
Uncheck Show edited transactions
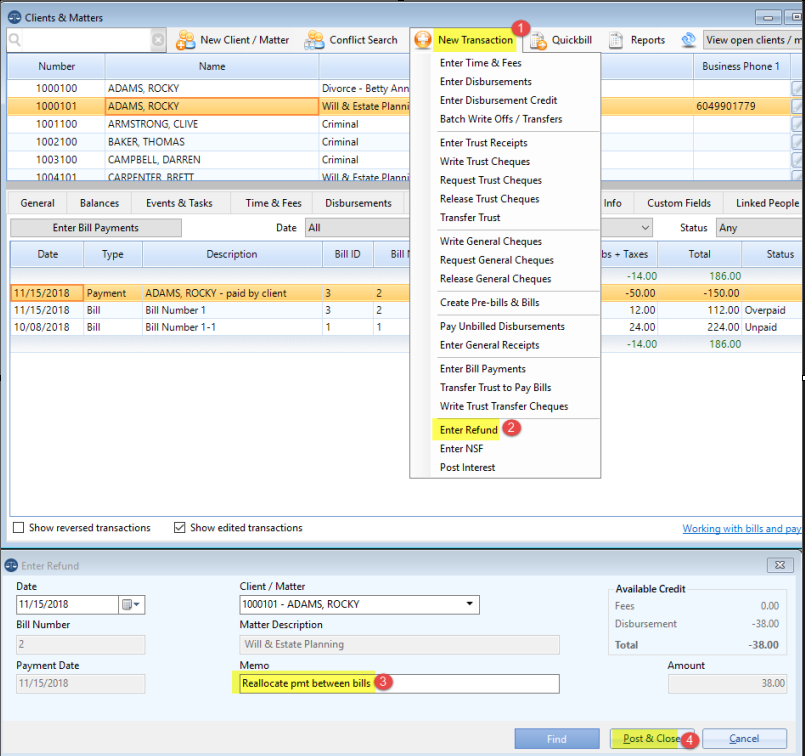pyautogui.click(x=179, y=528)
